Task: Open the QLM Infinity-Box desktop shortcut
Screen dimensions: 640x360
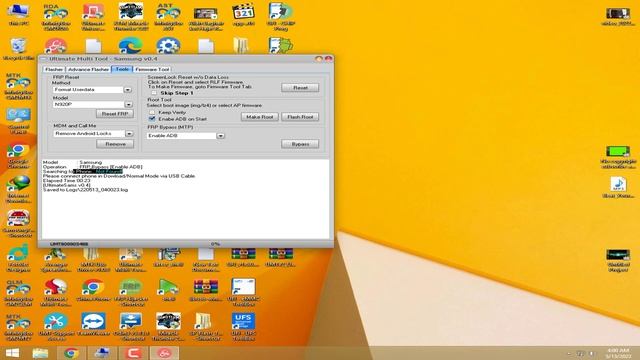Action: click(x=18, y=293)
